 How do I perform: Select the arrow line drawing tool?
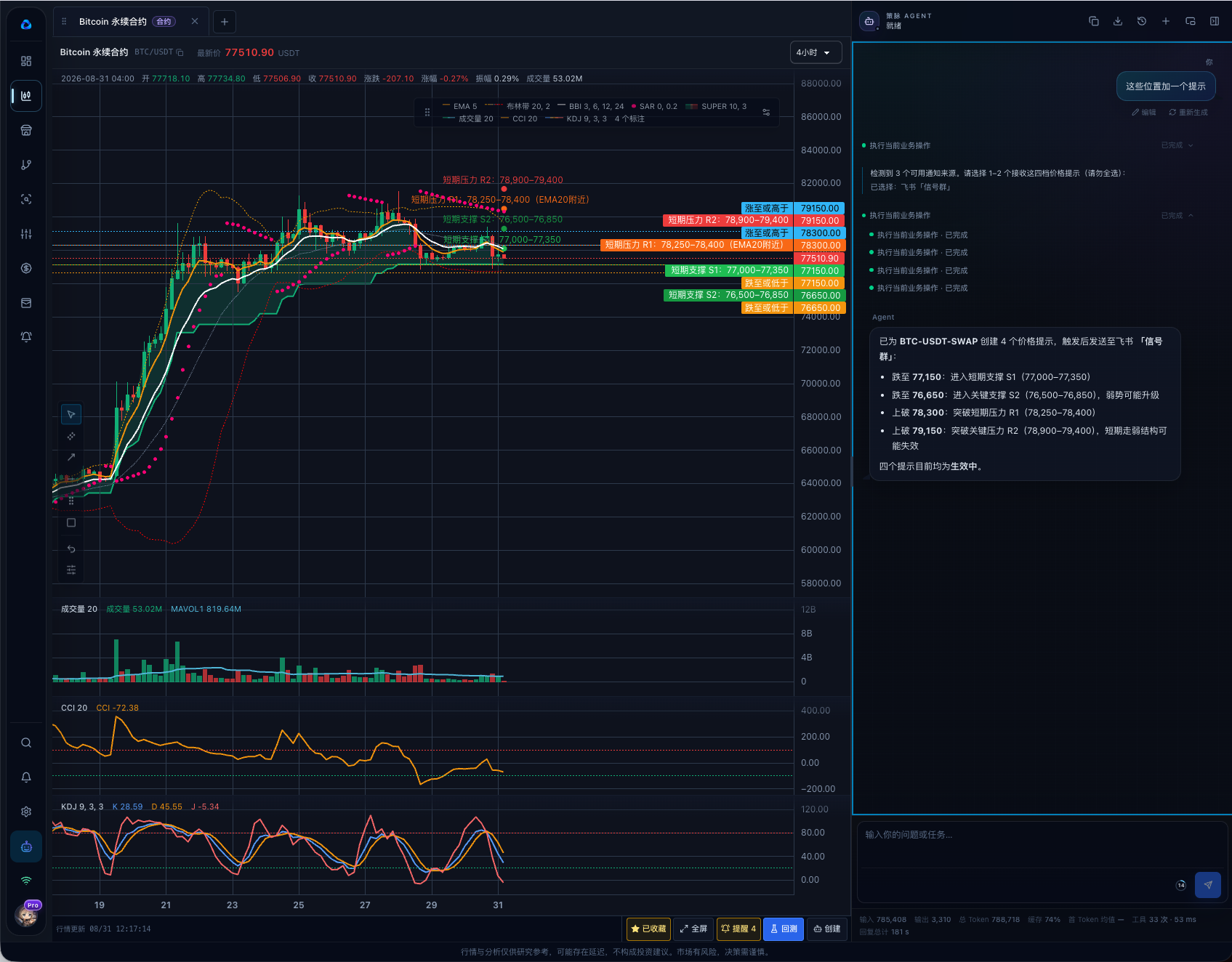71,457
